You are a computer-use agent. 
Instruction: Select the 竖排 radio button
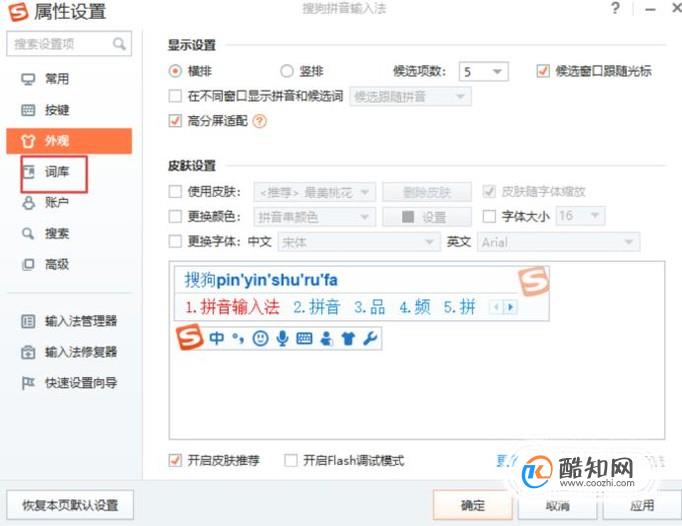pos(287,71)
